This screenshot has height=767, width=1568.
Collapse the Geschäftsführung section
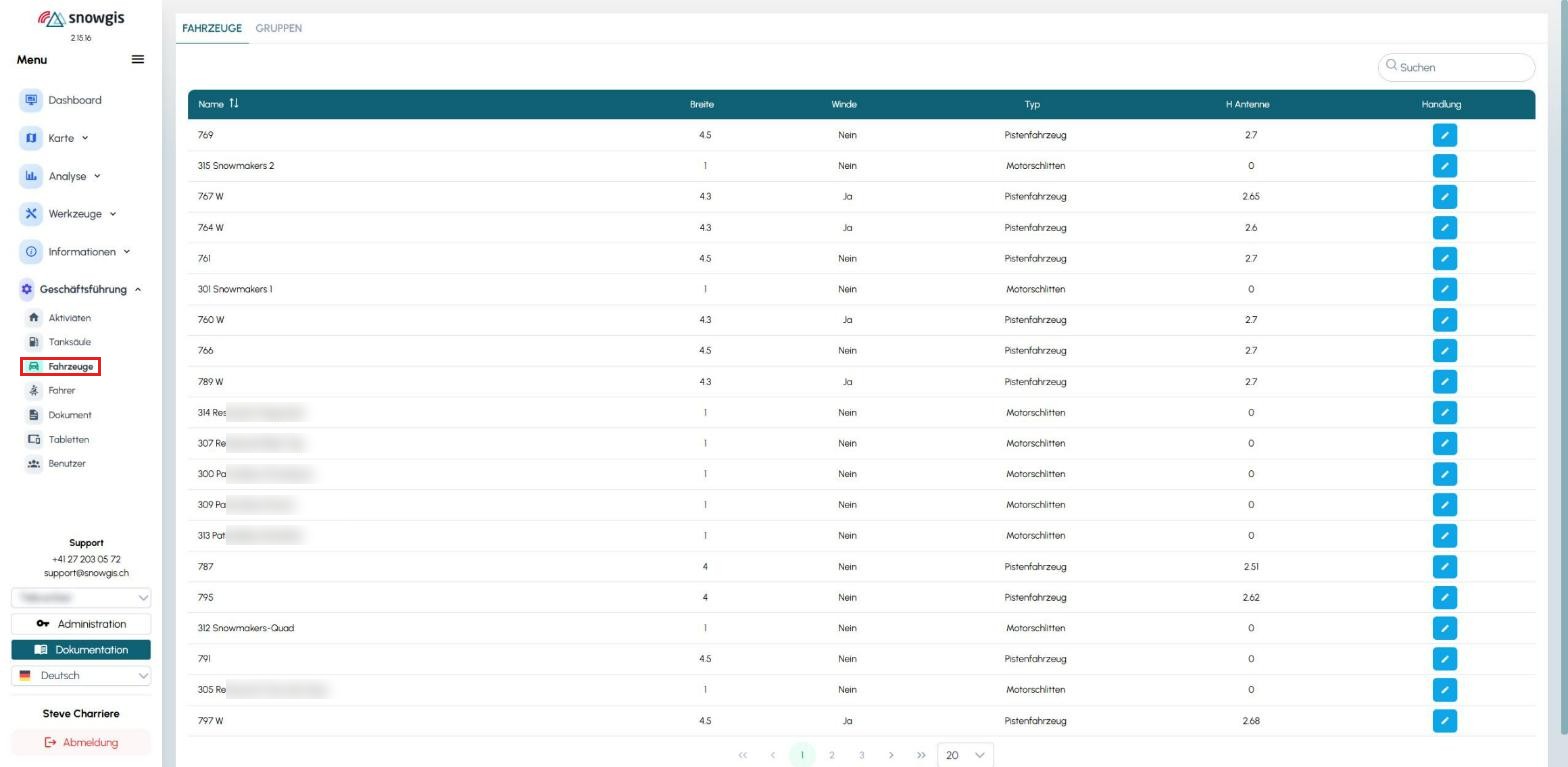pos(81,290)
